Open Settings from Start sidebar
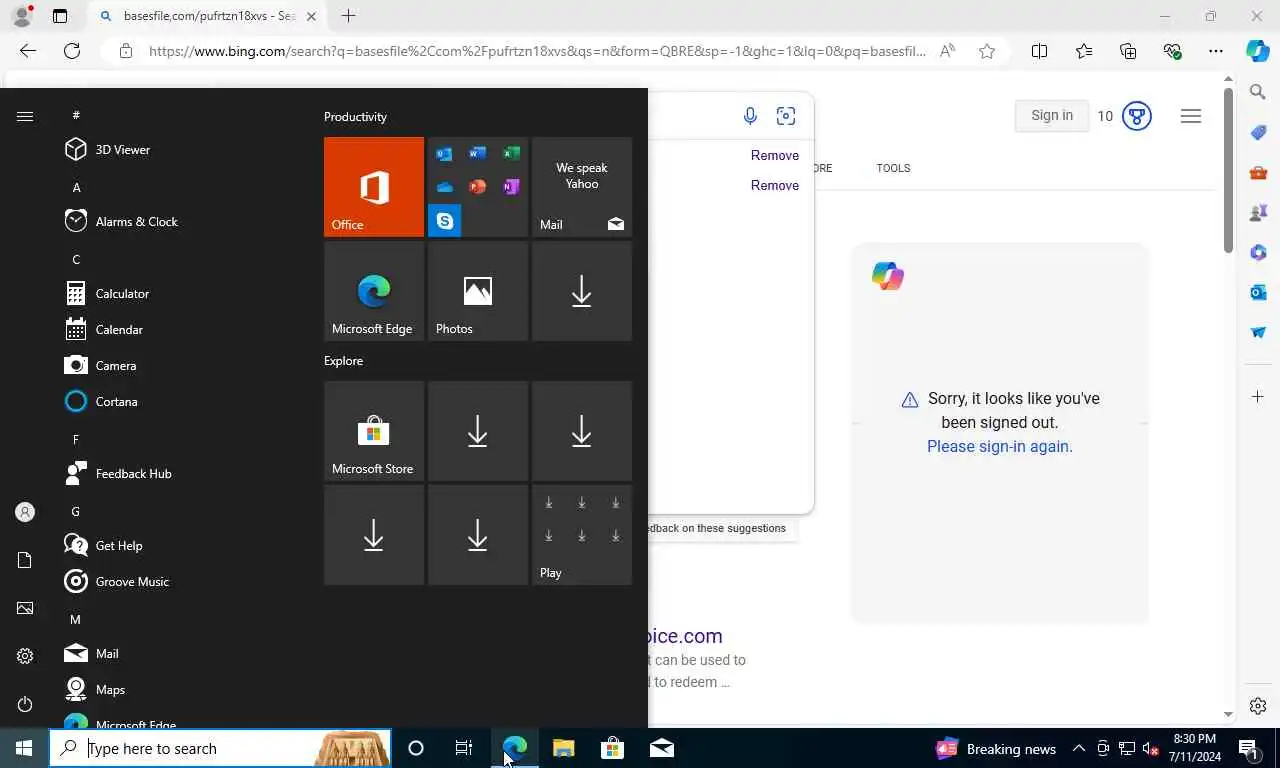Screen dimensions: 1280x768 pos(25,656)
